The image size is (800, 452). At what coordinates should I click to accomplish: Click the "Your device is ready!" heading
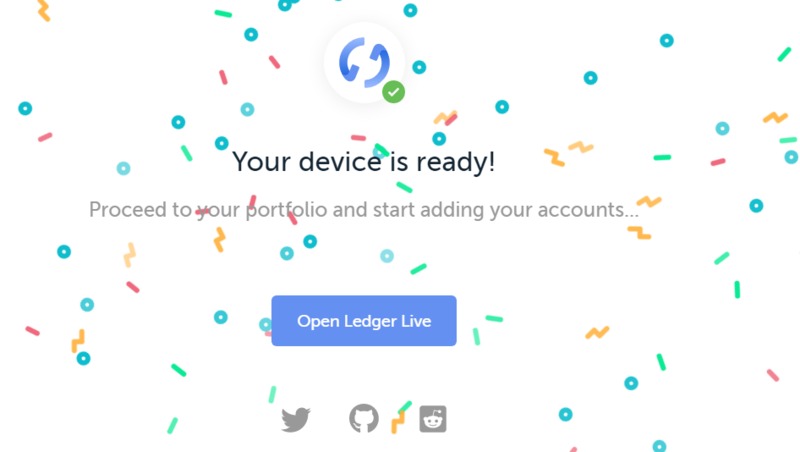tap(364, 162)
